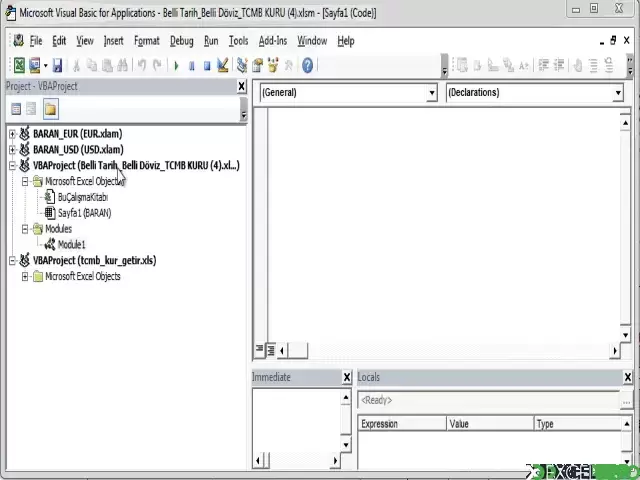This screenshot has width=640, height=480.
Task: Click the Expression column header in Locals
Action: click(402, 424)
